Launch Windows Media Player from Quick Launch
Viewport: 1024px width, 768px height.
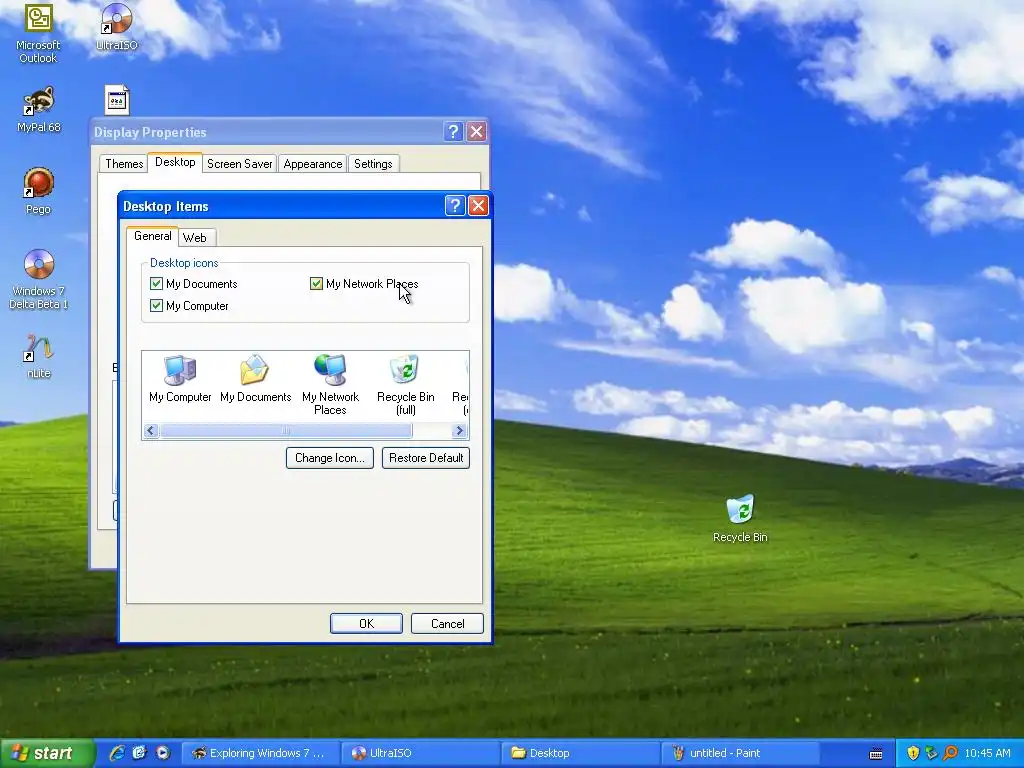point(162,753)
